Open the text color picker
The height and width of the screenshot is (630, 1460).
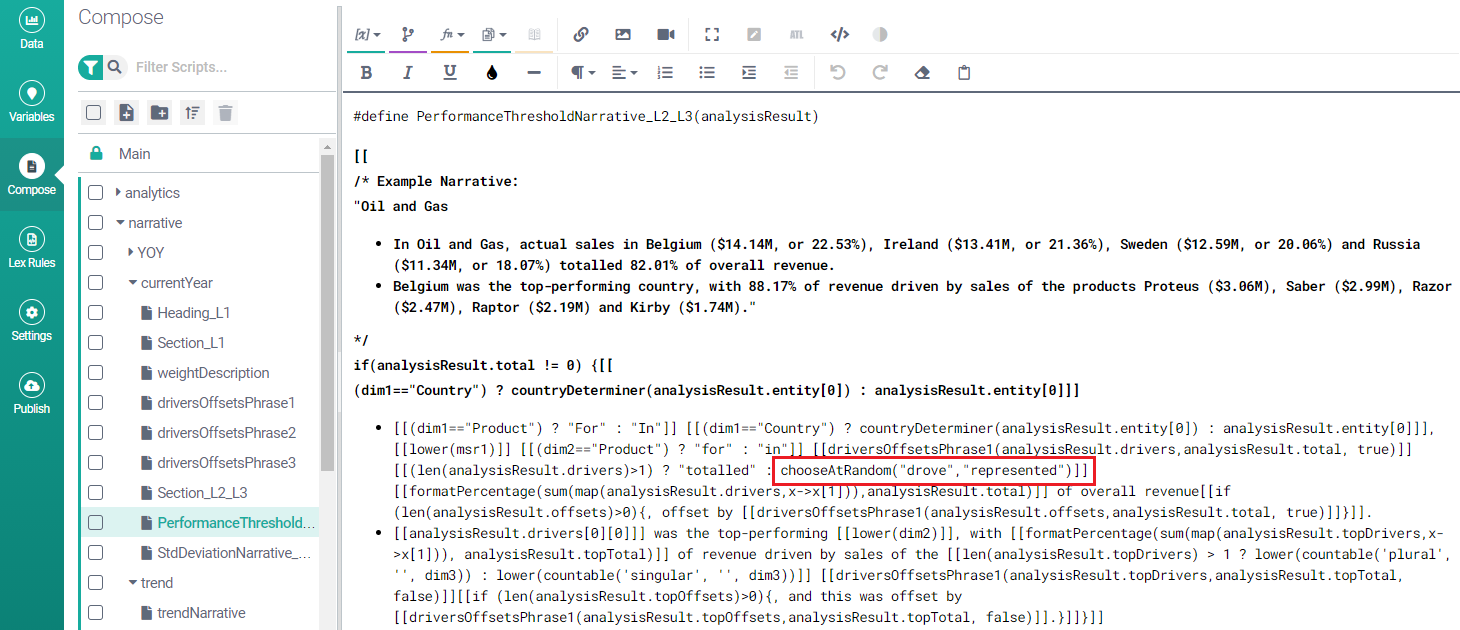coord(491,73)
